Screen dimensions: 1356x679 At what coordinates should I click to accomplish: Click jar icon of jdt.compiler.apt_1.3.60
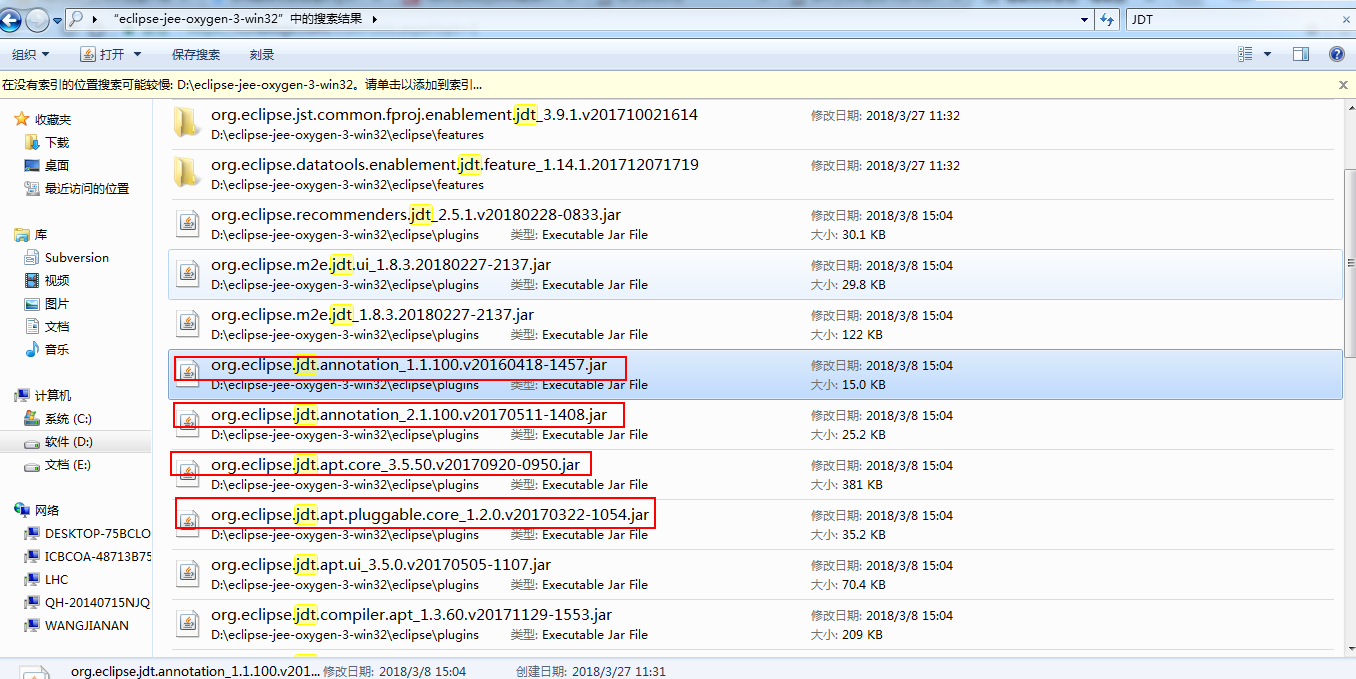click(188, 623)
